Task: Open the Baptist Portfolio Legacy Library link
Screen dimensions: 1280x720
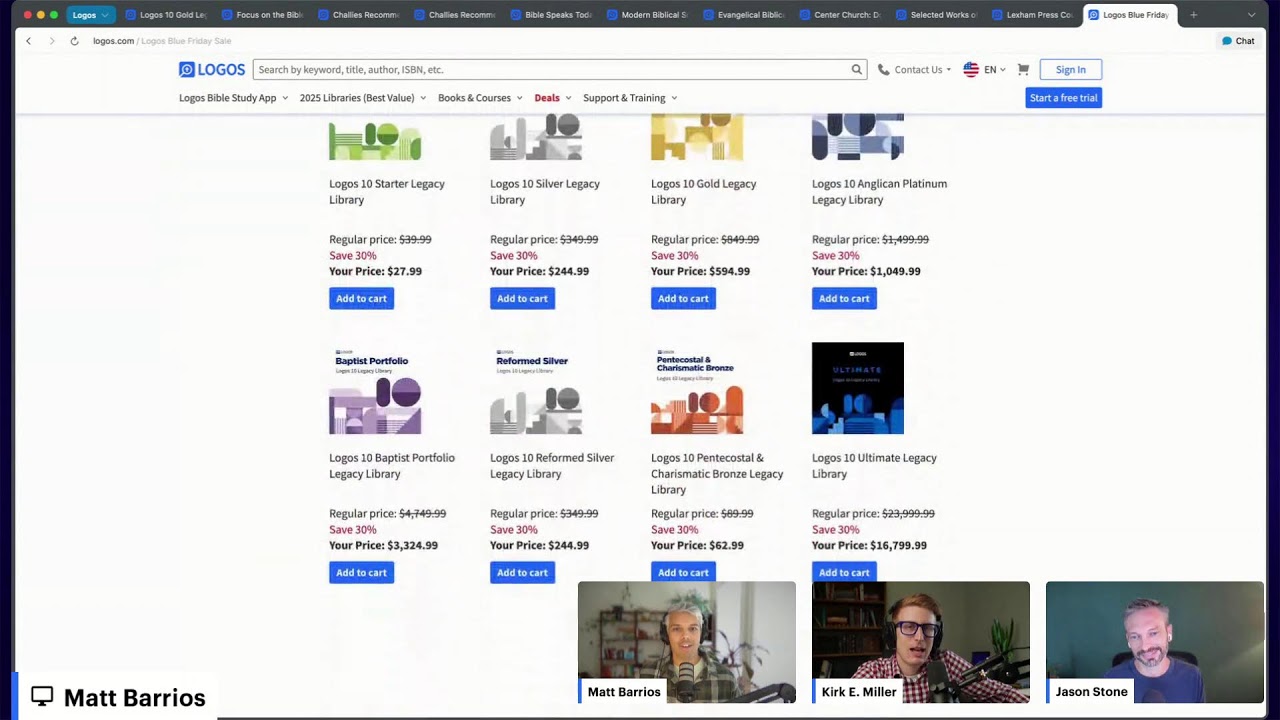Action: tap(392, 466)
